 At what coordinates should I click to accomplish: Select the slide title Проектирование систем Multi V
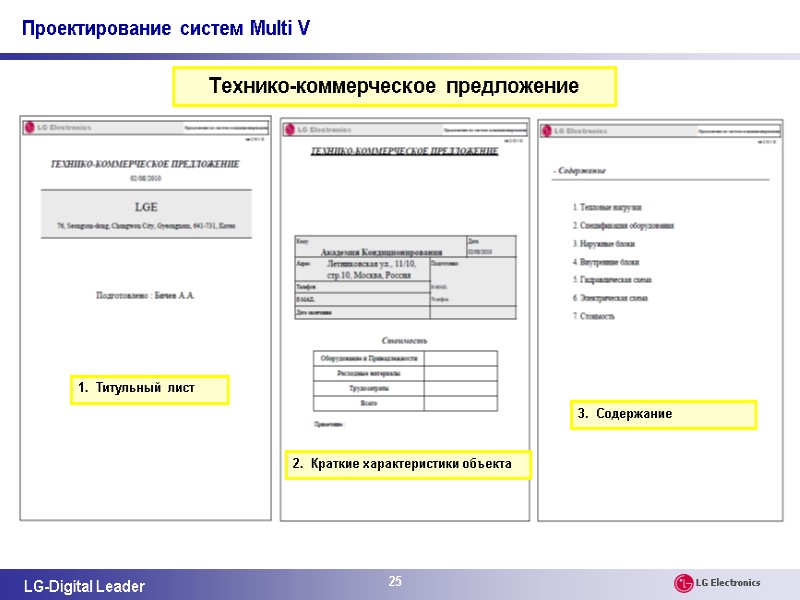(150, 28)
